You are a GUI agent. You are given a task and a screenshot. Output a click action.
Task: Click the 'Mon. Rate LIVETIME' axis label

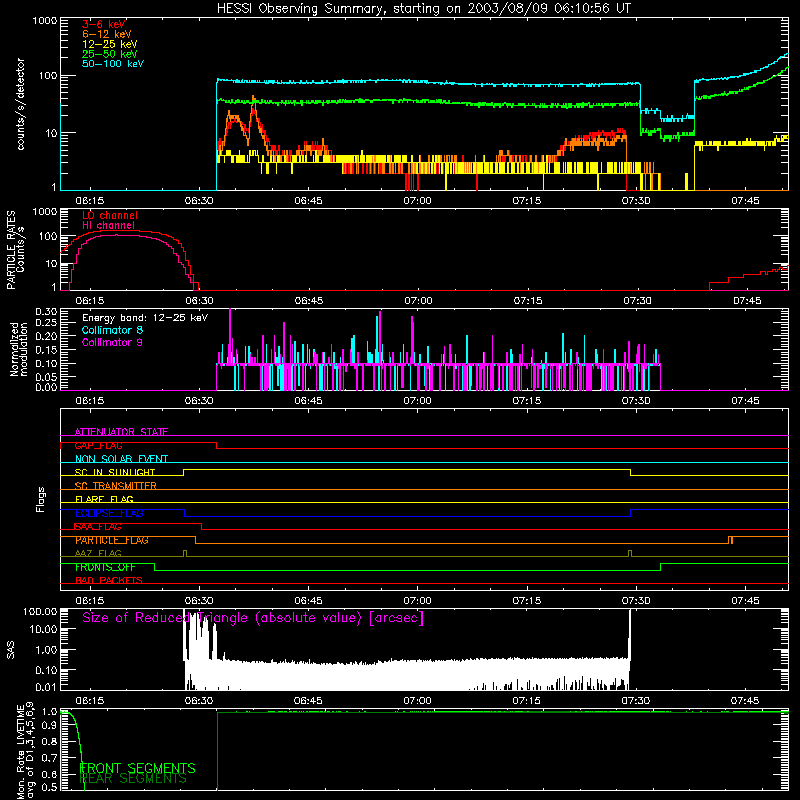coord(21,752)
